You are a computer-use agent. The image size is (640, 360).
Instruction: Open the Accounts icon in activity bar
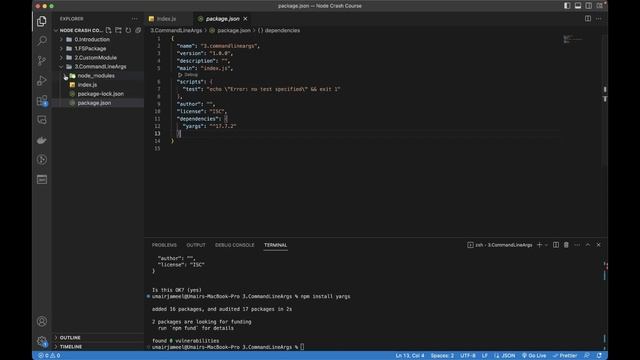click(x=42, y=321)
